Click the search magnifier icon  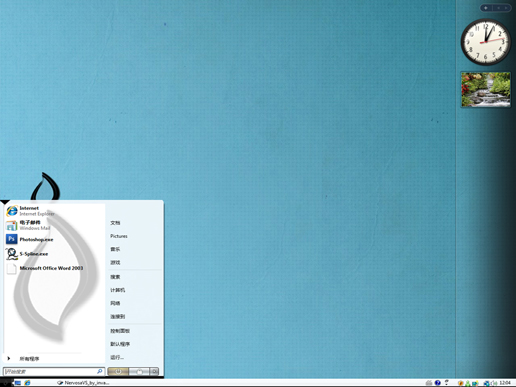(99, 371)
